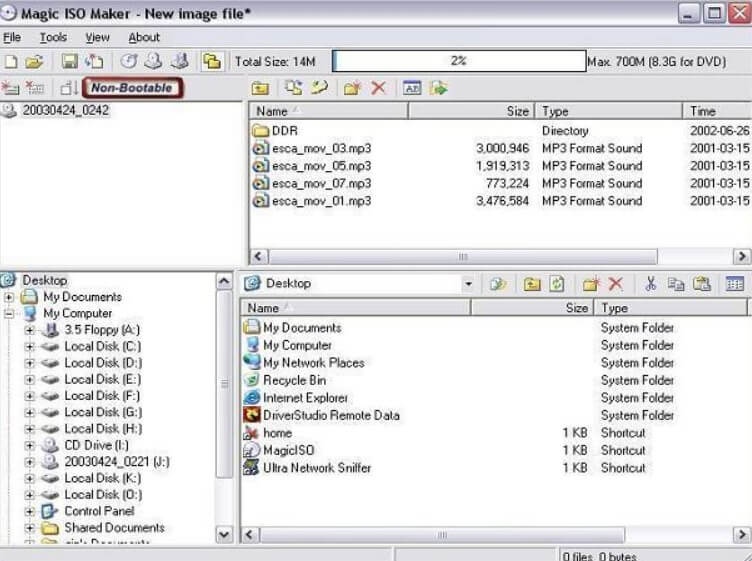Viewport: 752px width, 561px height.
Task: Create a new folder in the image pane
Action: [352, 88]
